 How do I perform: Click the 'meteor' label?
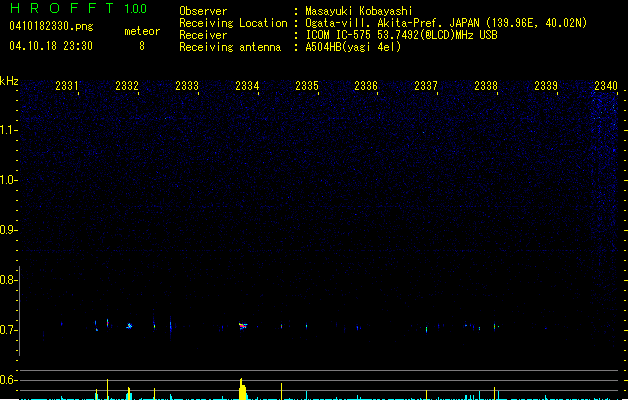coord(142,31)
